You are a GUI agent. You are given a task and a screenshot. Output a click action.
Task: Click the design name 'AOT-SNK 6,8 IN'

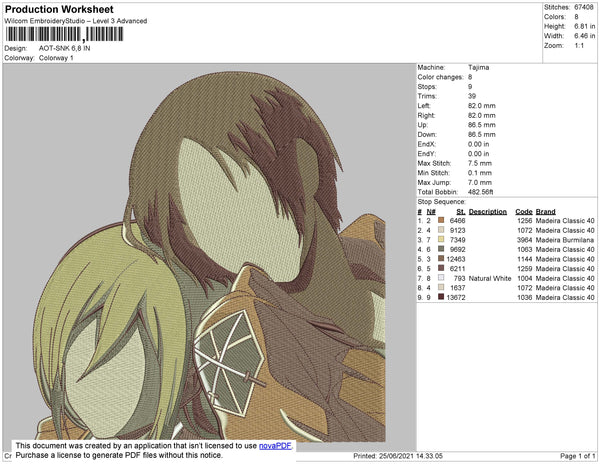click(65, 48)
